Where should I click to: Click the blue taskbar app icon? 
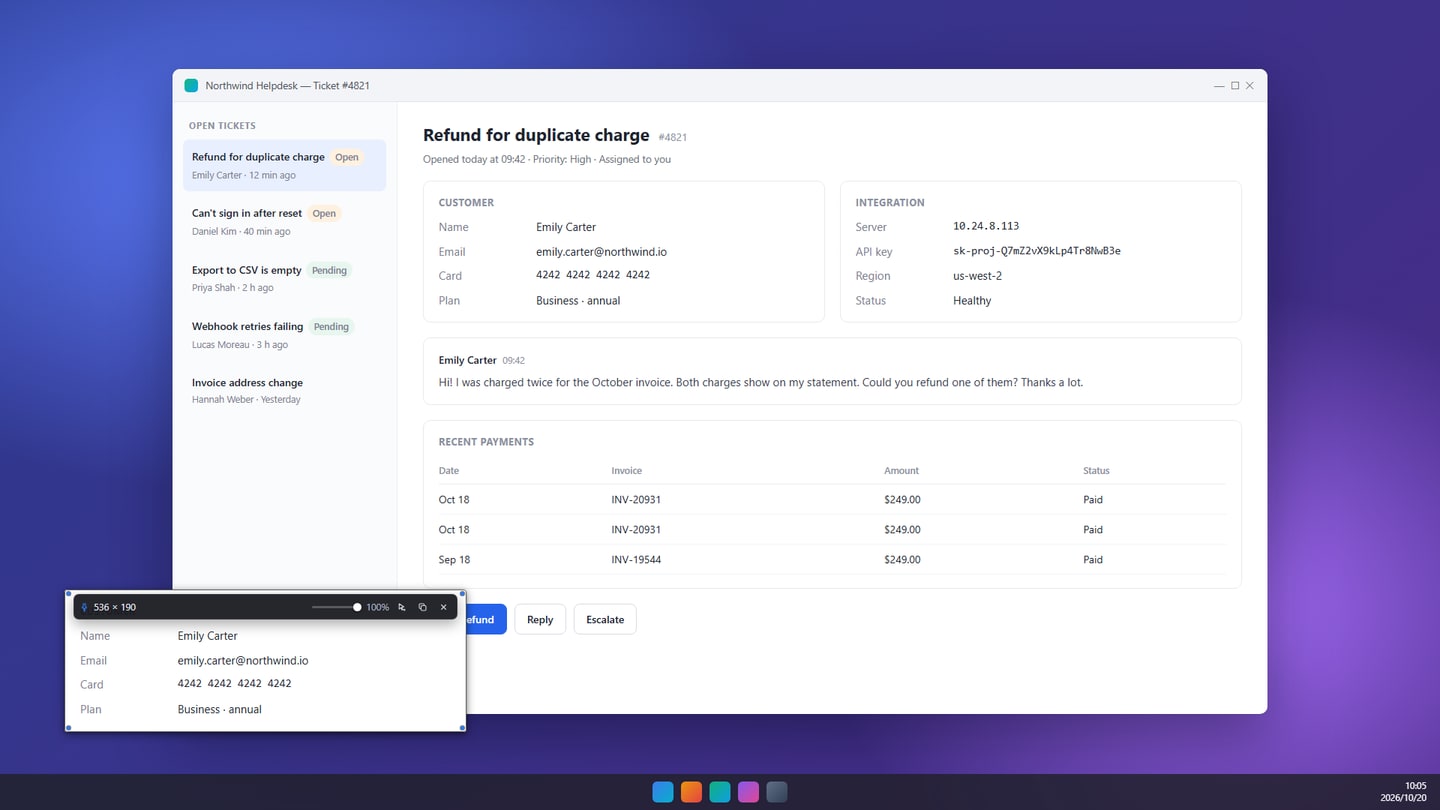tap(663, 792)
